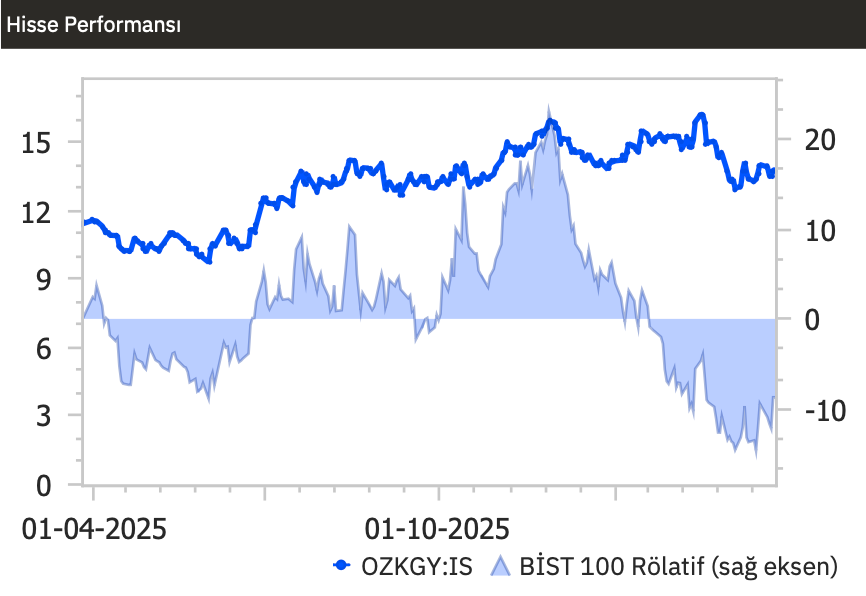Image resolution: width=866 pixels, height=596 pixels.
Task: Toggle the OZKGY:IS series legend label
Action: 420,566
